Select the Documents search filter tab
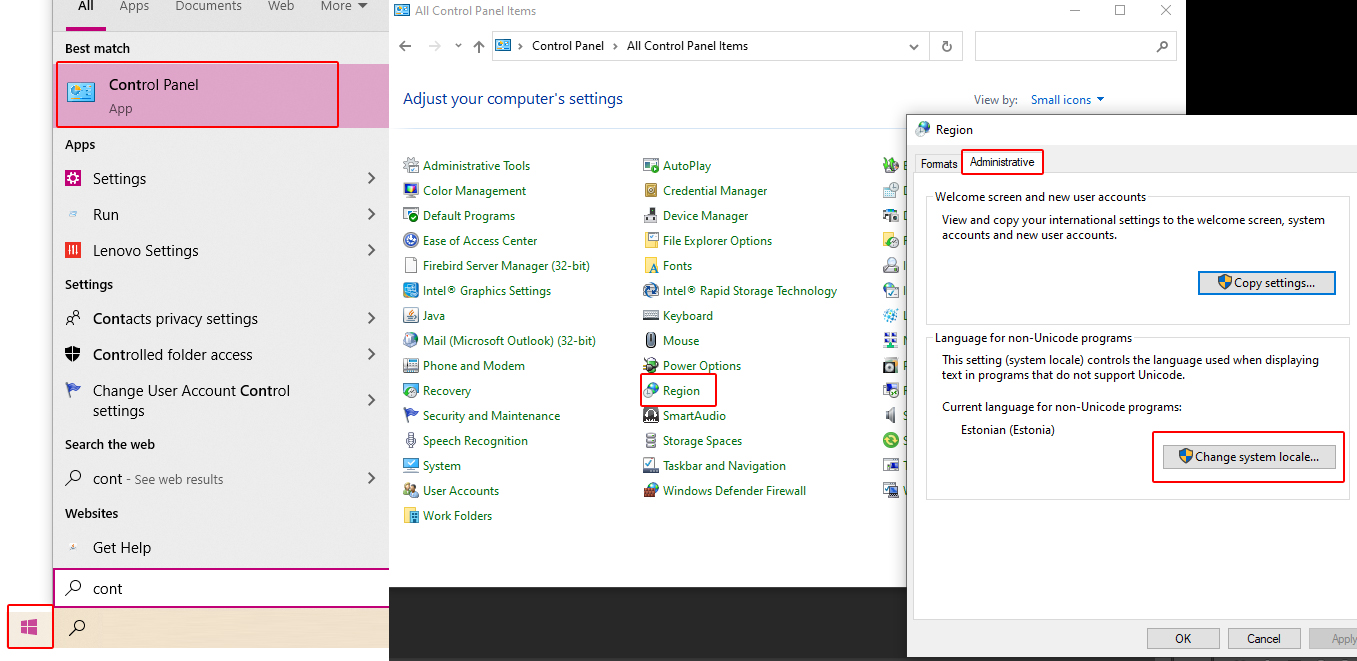Viewport: 1357px width, 661px height. 208,6
